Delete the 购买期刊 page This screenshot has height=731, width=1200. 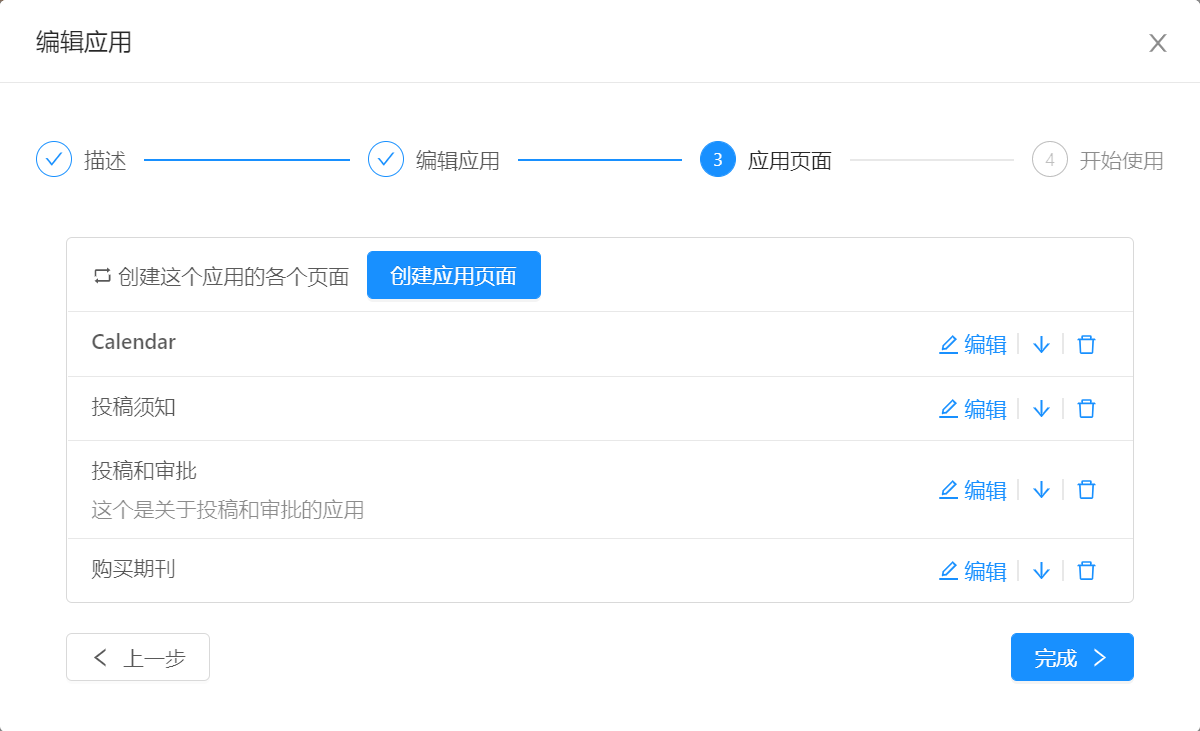coord(1086,571)
